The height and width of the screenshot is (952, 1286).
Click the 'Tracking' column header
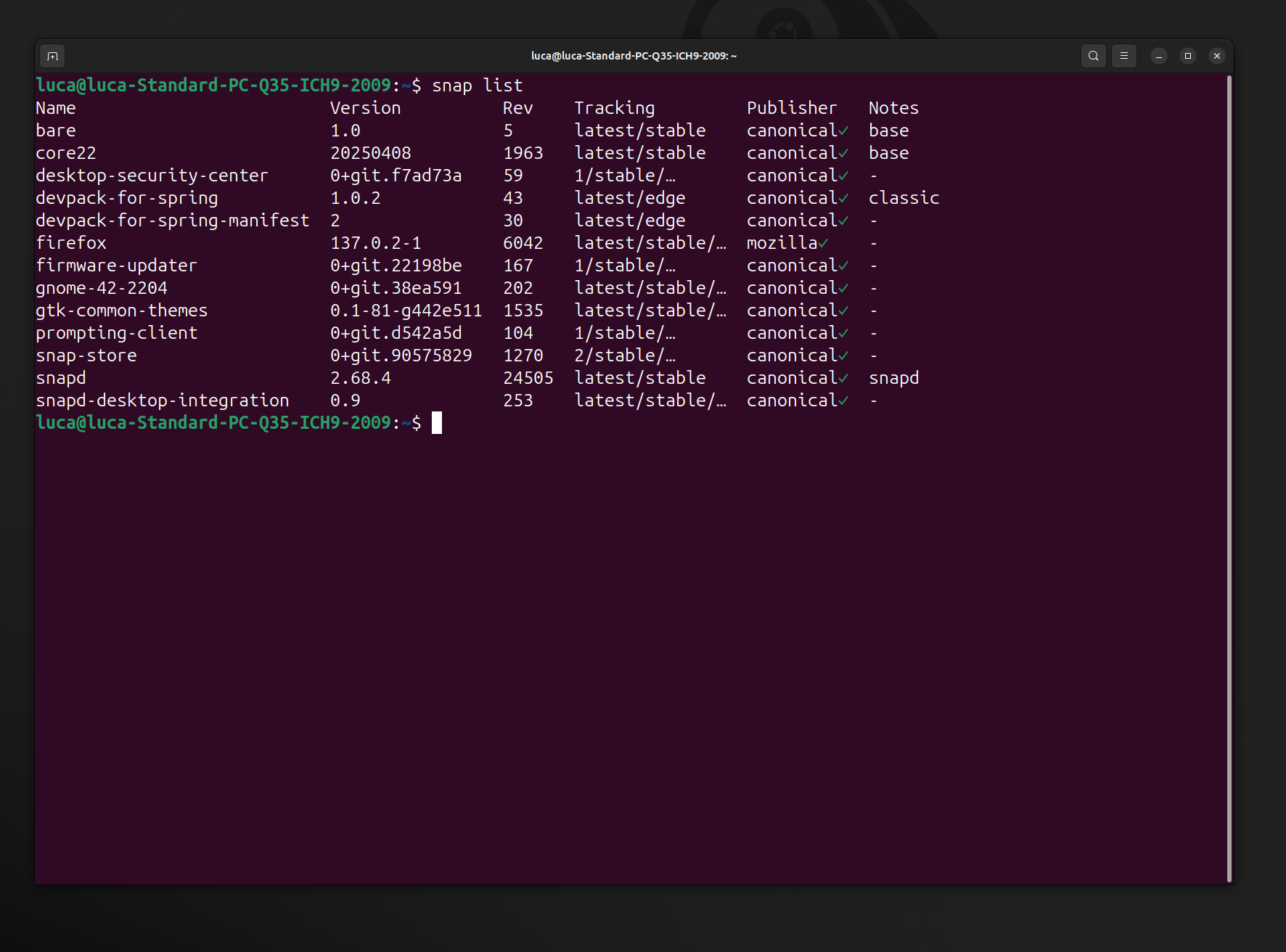pos(615,108)
